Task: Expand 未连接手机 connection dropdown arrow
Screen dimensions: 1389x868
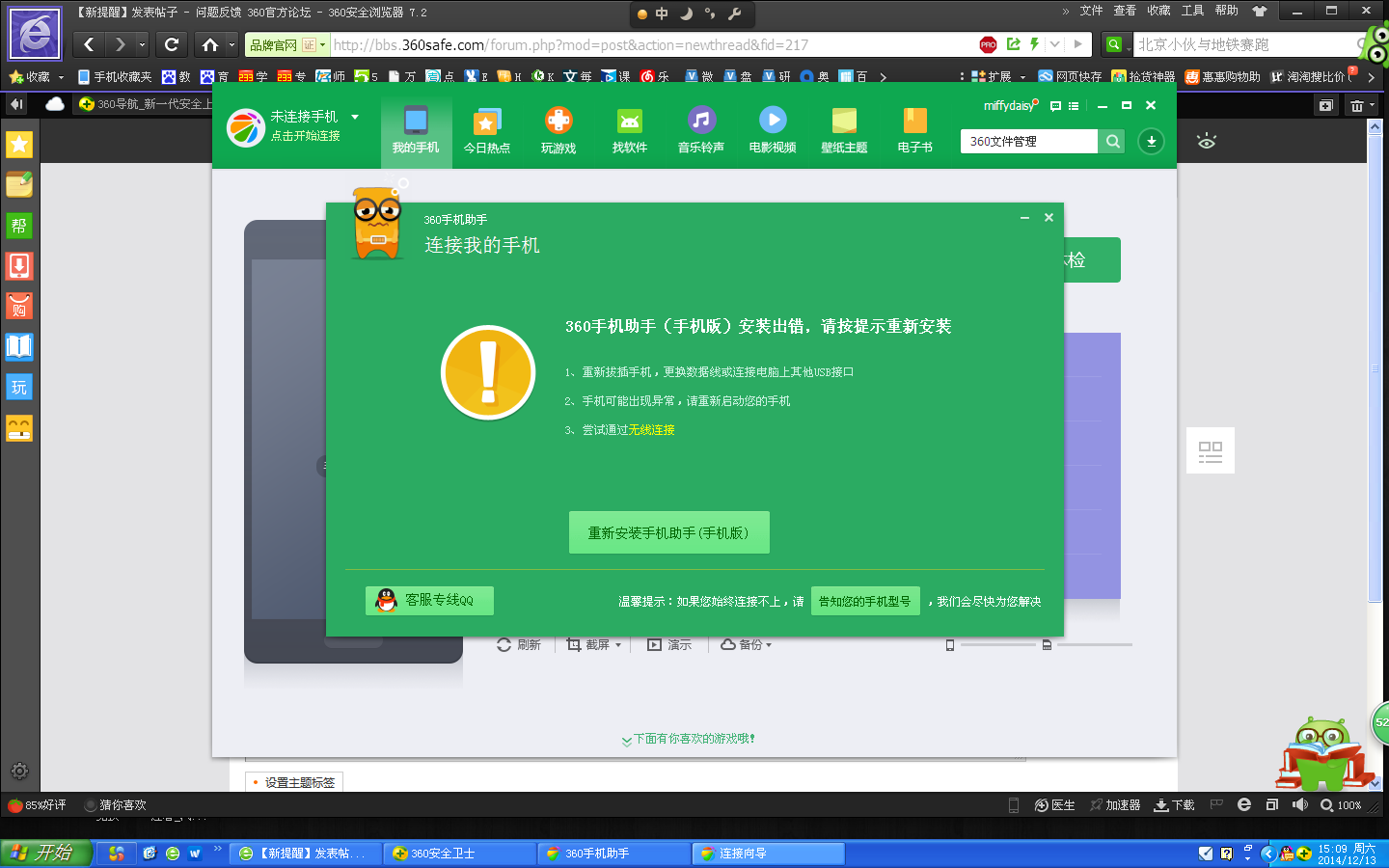Action: point(355,117)
